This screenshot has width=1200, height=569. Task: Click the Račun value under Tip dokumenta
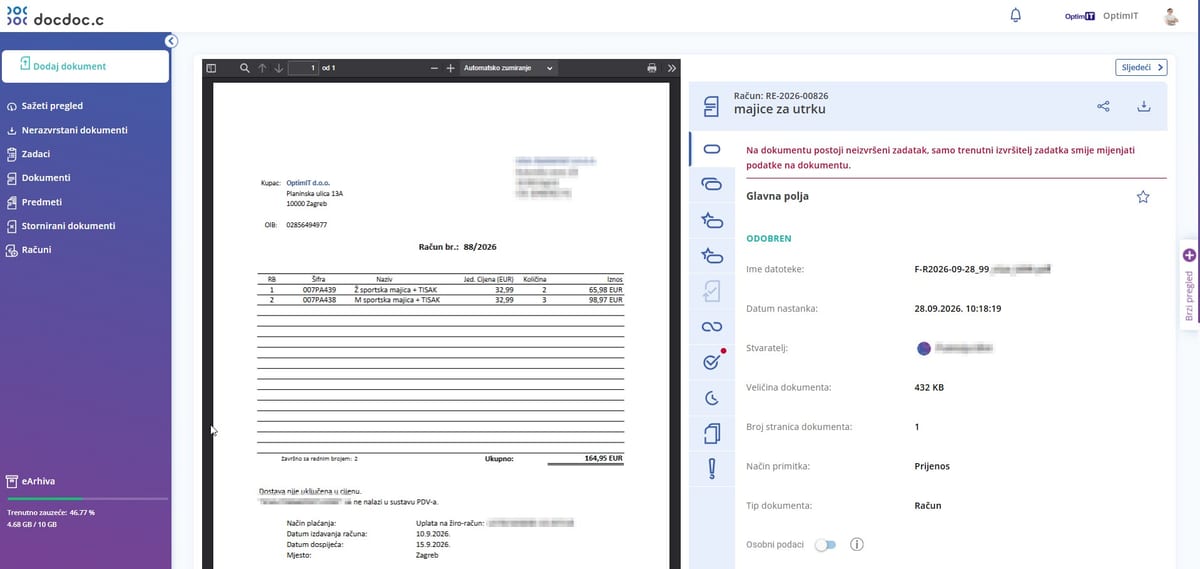[x=928, y=505]
